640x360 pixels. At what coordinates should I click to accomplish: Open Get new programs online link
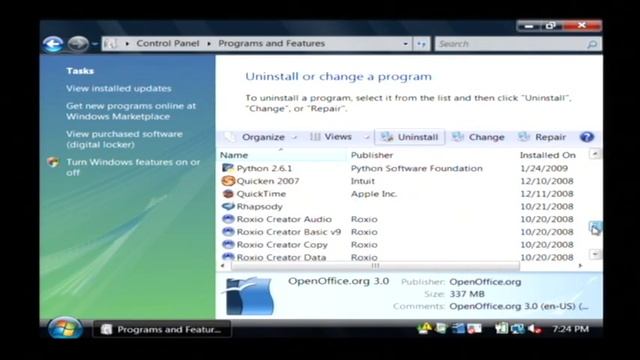pos(131,111)
